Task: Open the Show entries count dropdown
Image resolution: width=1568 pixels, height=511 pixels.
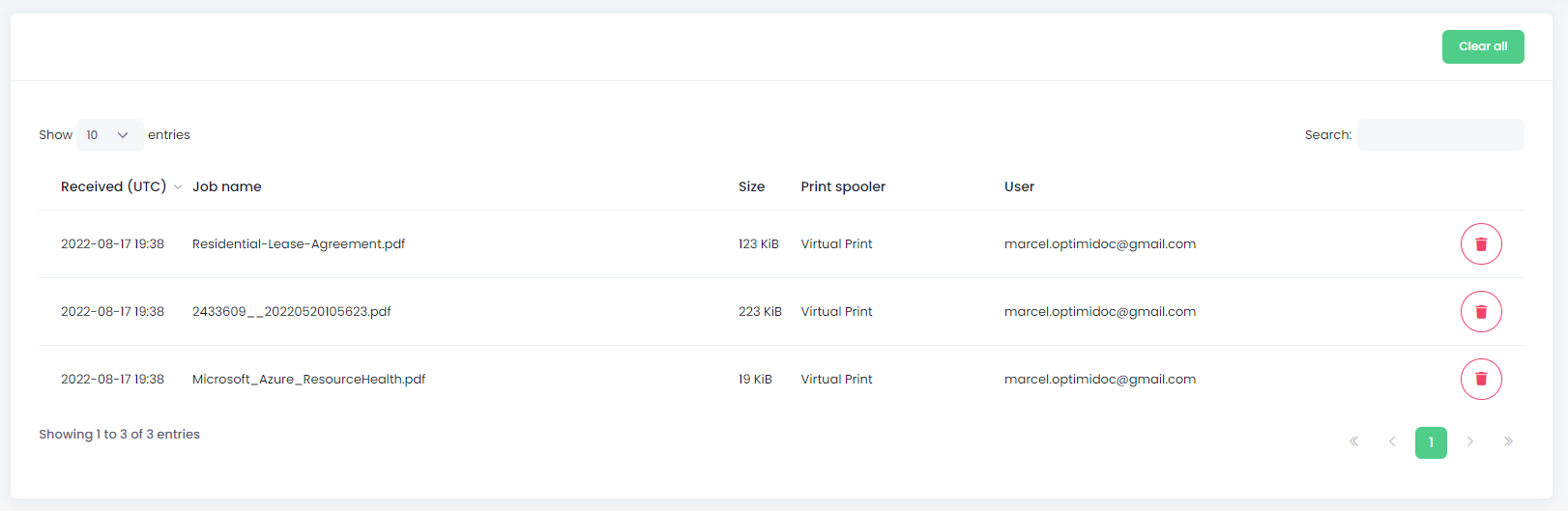Action: [x=109, y=135]
